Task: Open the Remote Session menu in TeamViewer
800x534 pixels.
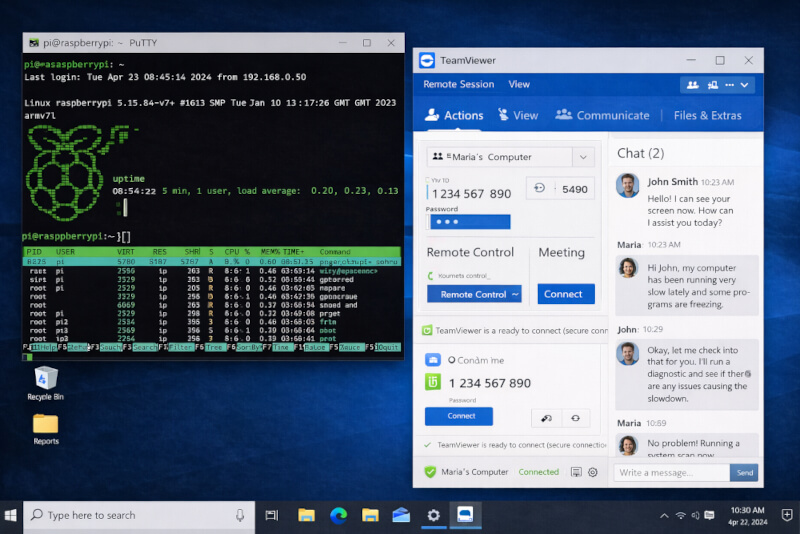Action: pyautogui.click(x=458, y=84)
